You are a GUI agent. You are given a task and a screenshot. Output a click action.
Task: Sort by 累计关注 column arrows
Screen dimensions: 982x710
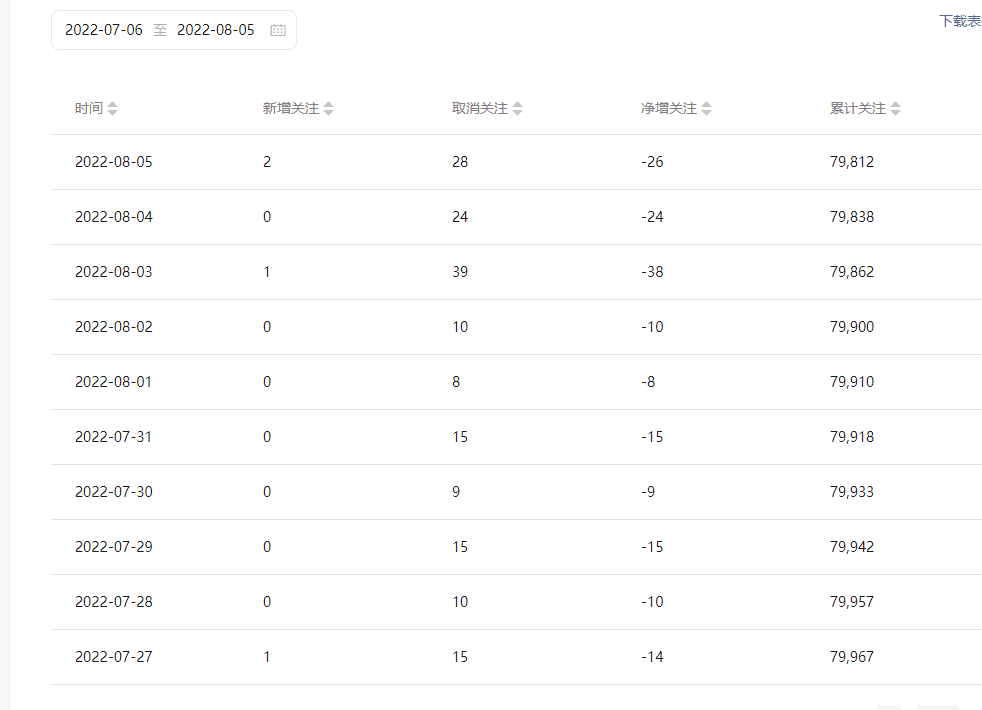pyautogui.click(x=896, y=108)
